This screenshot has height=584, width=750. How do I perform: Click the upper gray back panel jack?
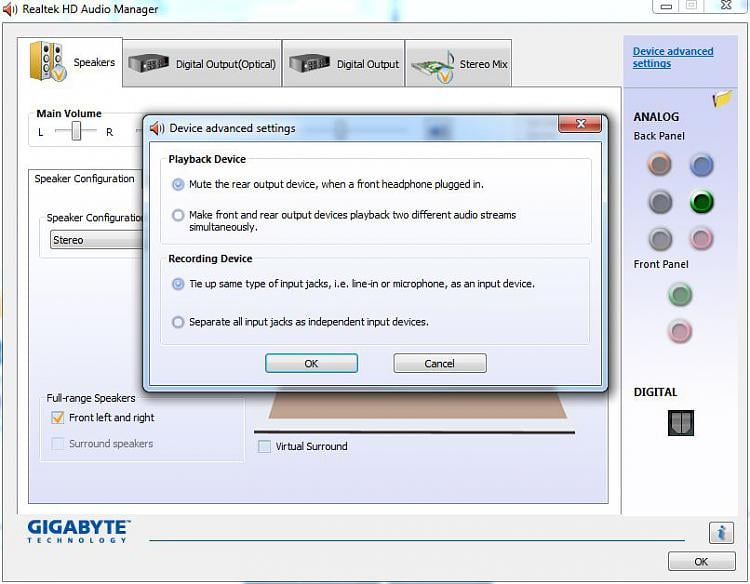click(660, 202)
